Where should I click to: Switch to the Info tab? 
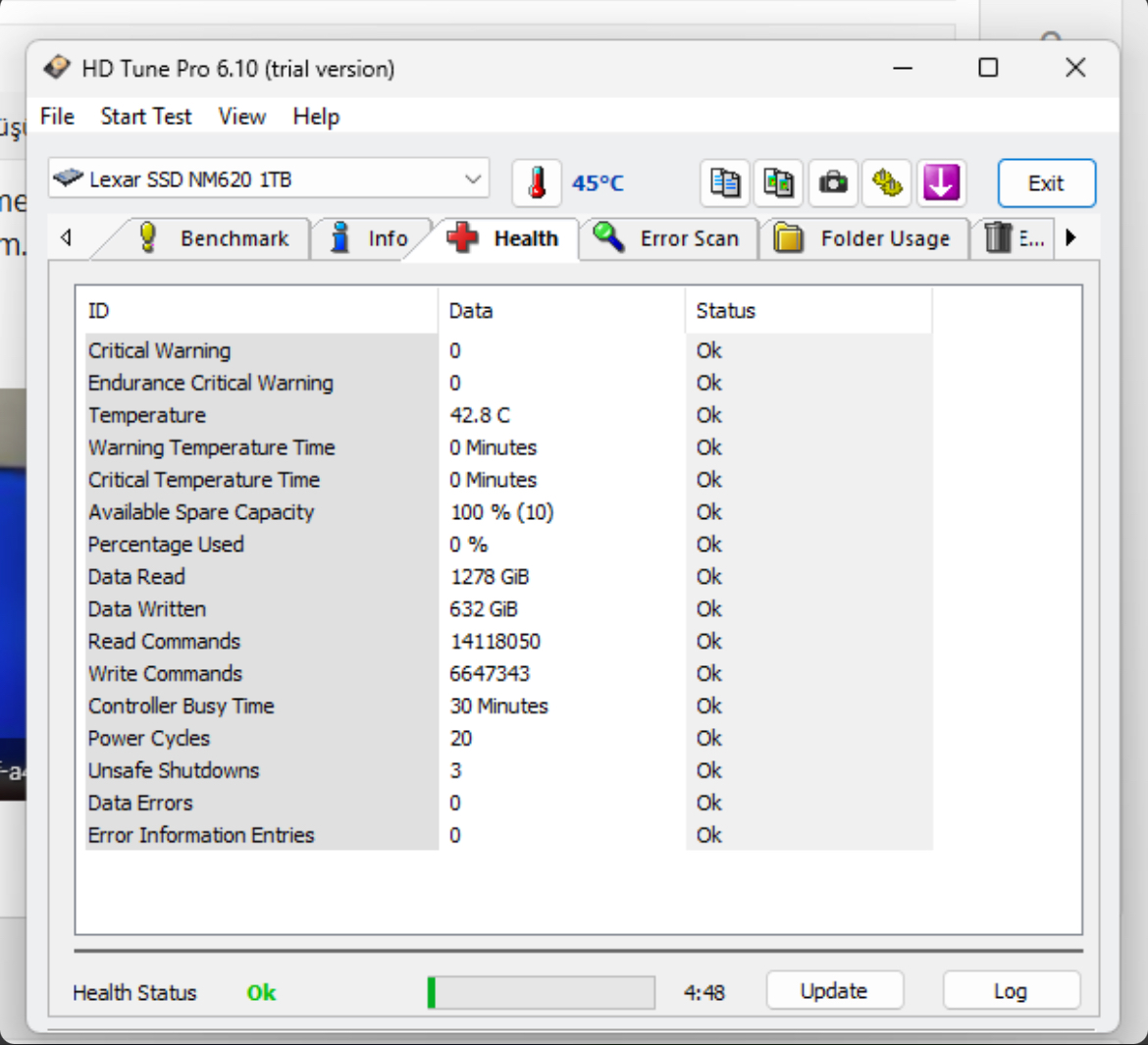371,238
